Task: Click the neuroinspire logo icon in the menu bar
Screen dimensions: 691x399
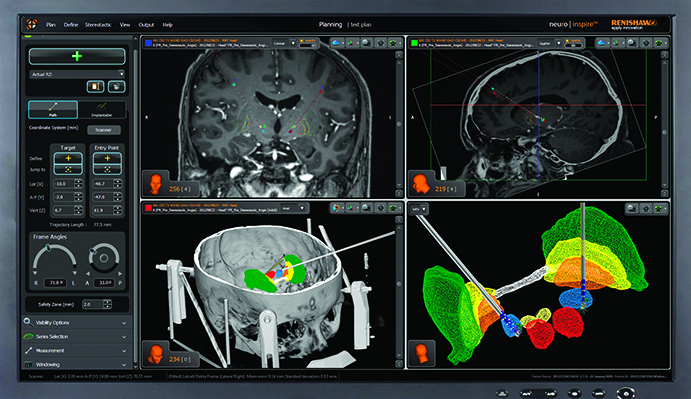Action: click(x=32, y=24)
